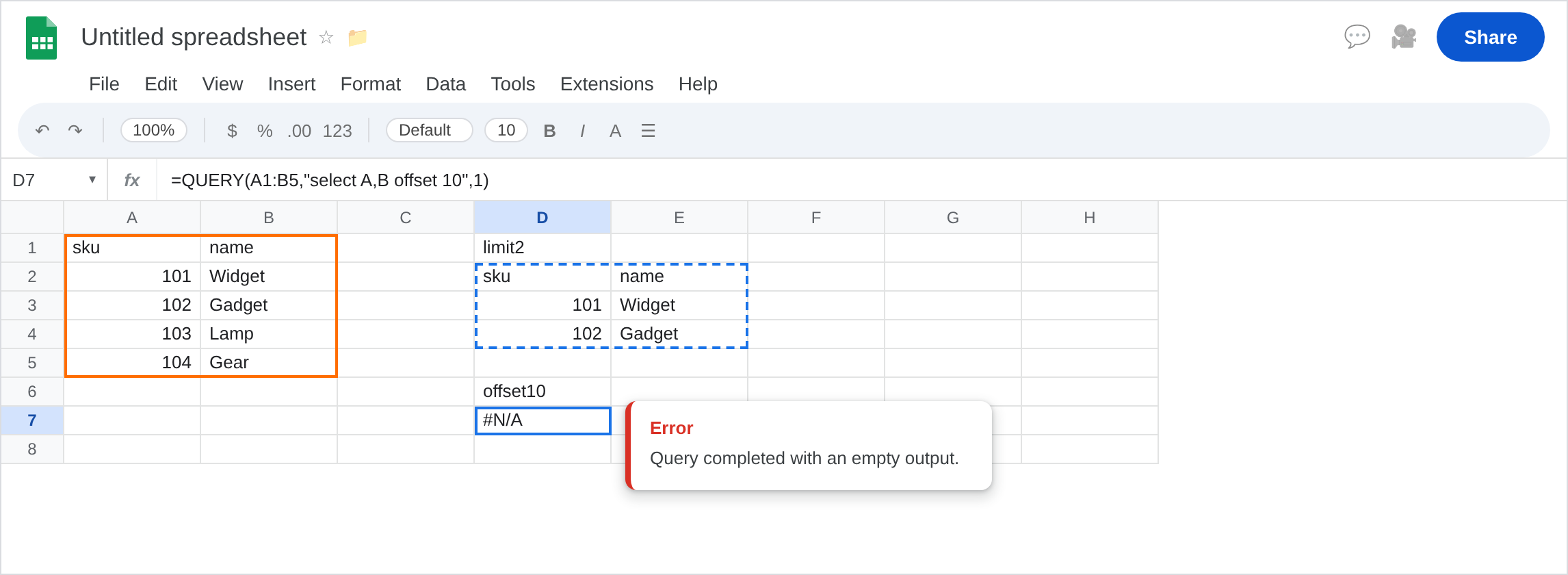Start a video call from camera icon
Image resolution: width=1568 pixels, height=575 pixels.
pos(1404,36)
